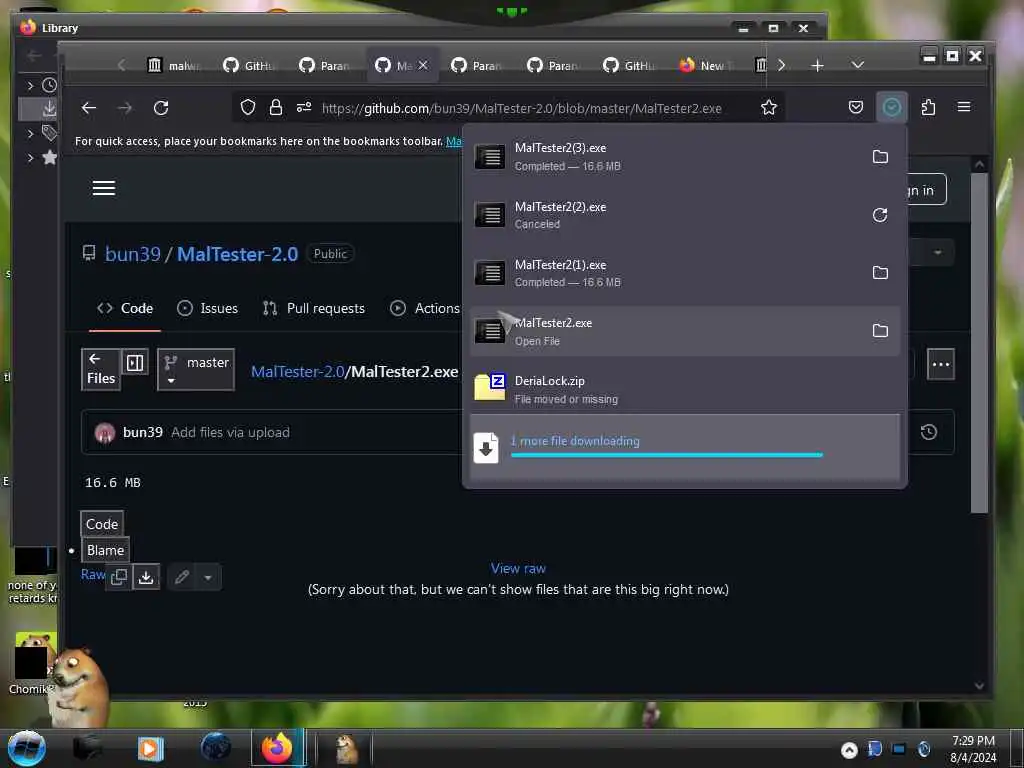1024x768 pixels.
Task: Select History clock in Library sidebar
Action: [x=49, y=85]
